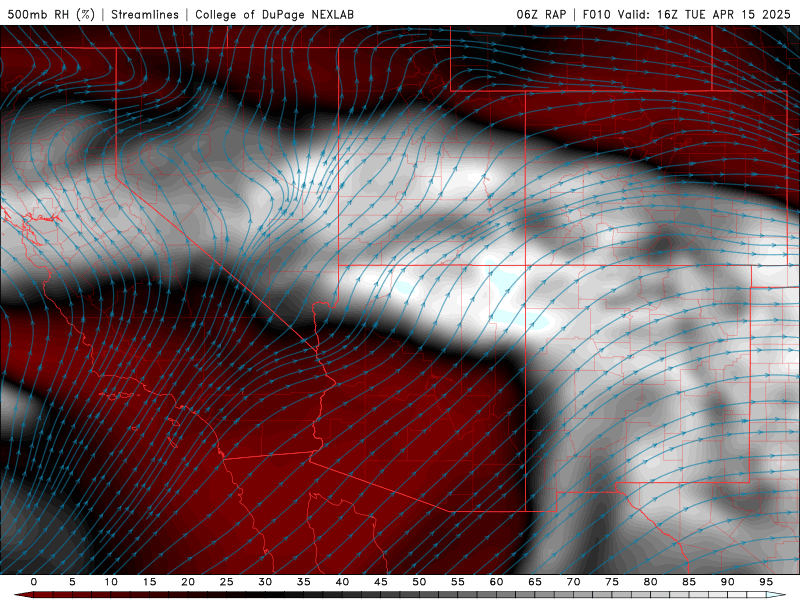The image size is (800, 600).
Task: Select the "50" colorbar scale label
Action: pyautogui.click(x=419, y=582)
